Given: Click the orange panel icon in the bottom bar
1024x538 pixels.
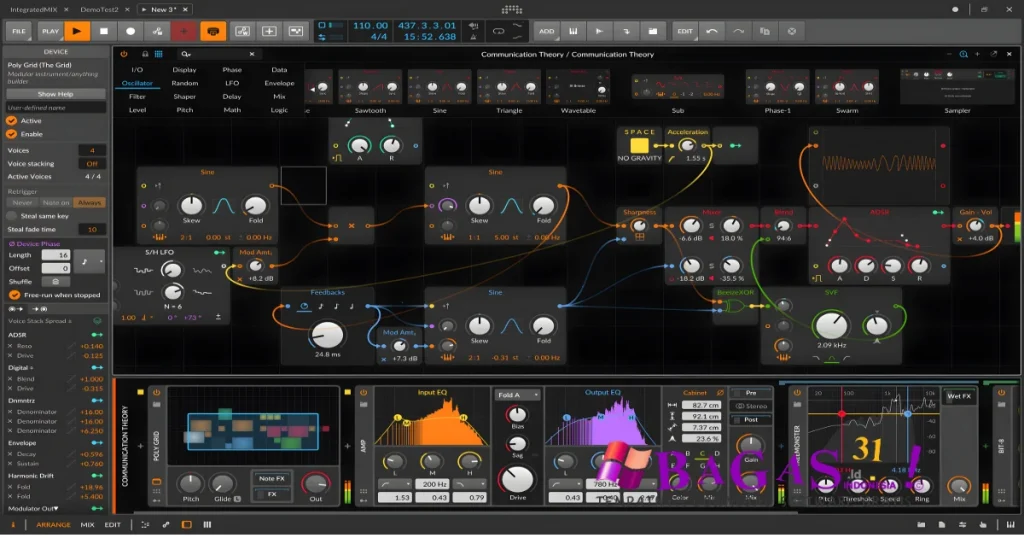Looking at the screenshot, I should point(187,525).
